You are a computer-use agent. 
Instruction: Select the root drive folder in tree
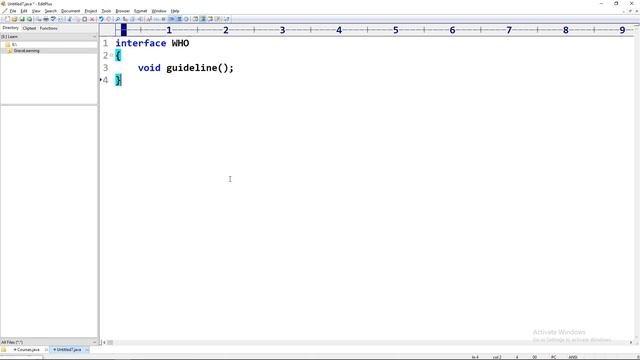click(x=11, y=44)
